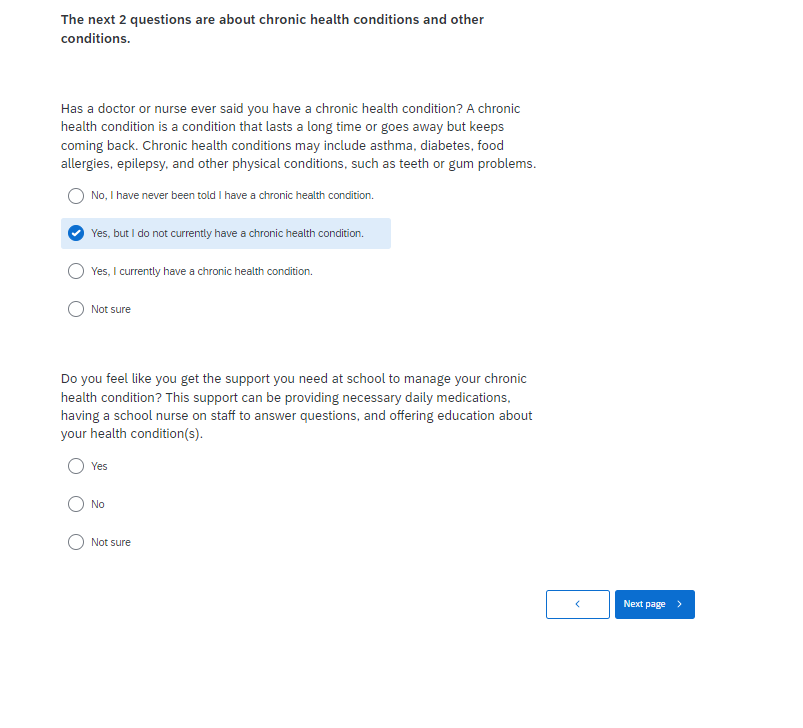The image size is (803, 728).
Task: Click the right chevron on Next page
Action: [680, 604]
